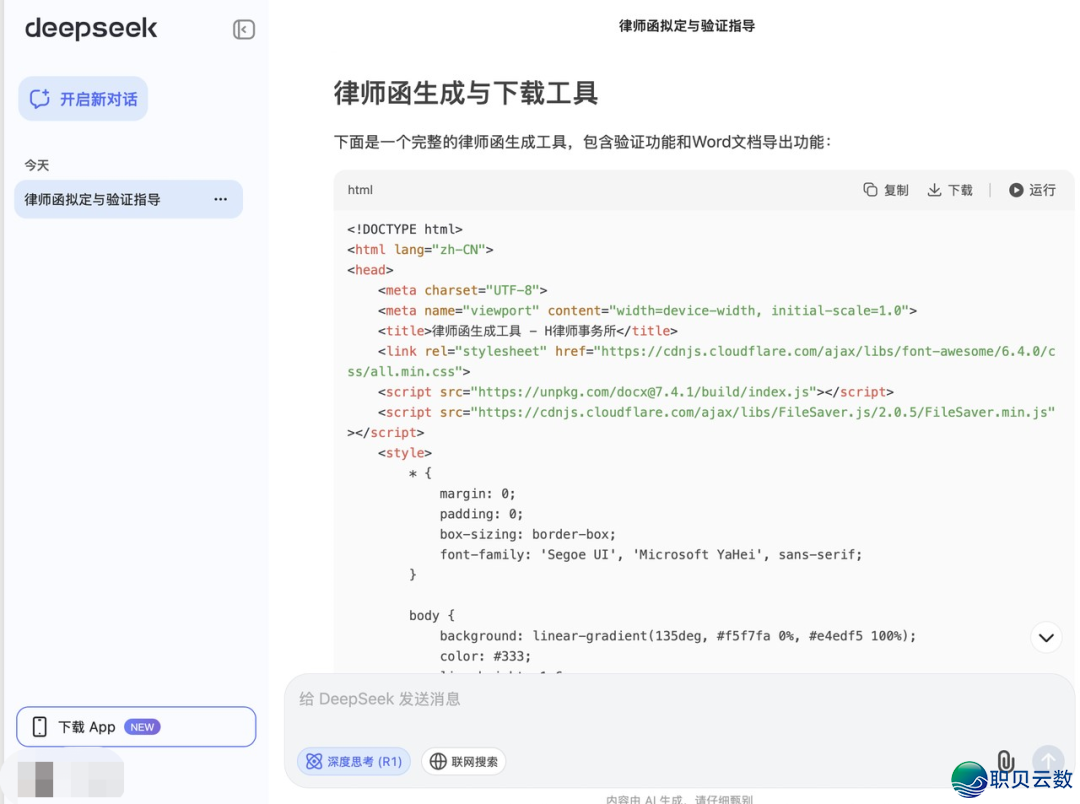Click the html language label of code block

(360, 190)
